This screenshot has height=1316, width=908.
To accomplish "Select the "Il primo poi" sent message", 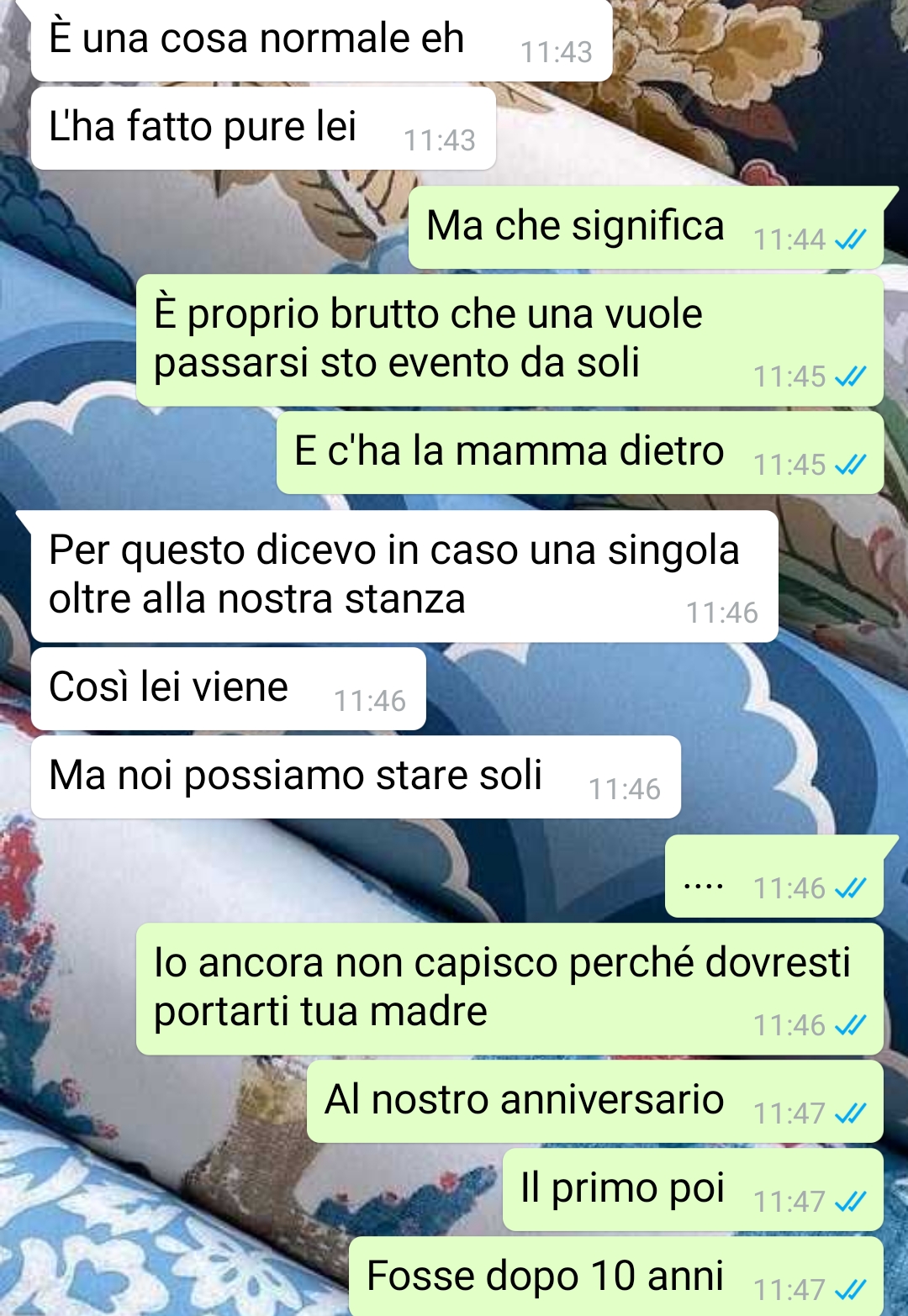I will (693, 1190).
